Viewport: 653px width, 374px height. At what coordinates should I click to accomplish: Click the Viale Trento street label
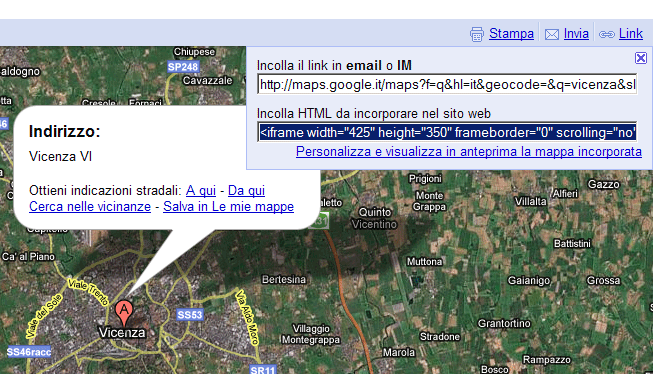(x=88, y=292)
